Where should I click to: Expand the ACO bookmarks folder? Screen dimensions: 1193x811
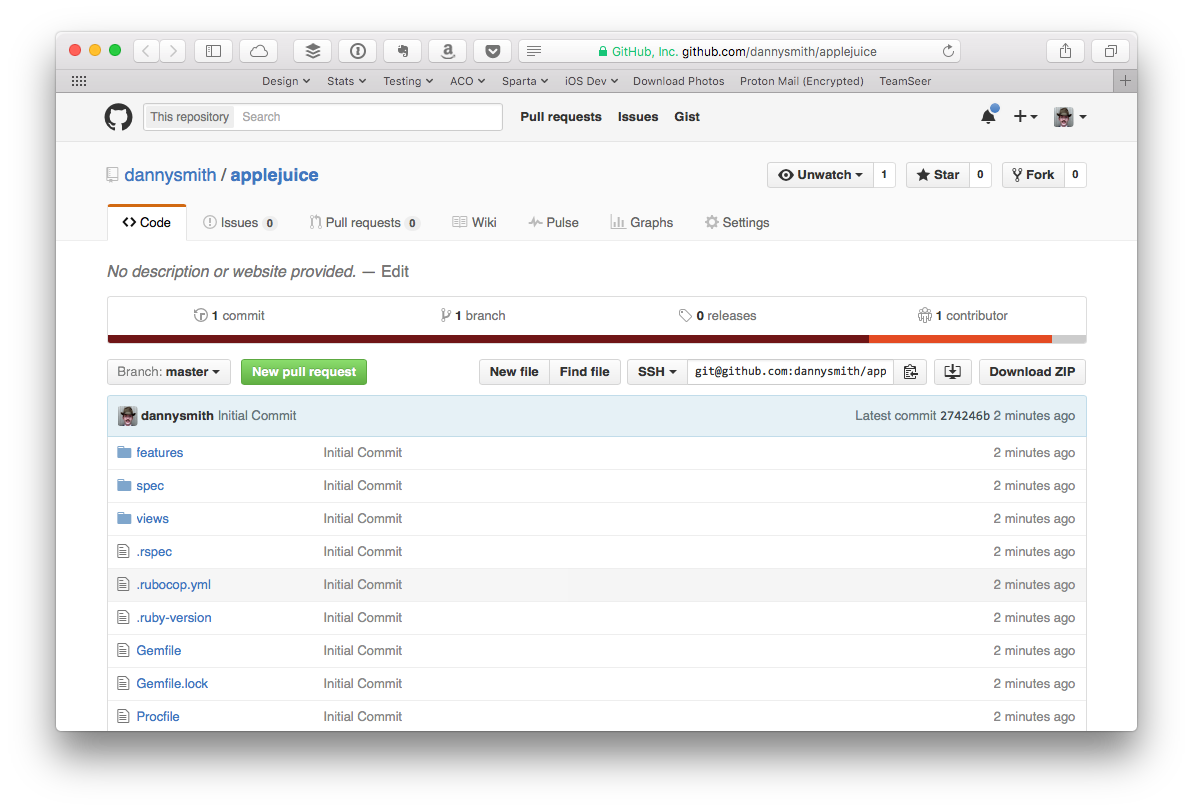(x=468, y=81)
